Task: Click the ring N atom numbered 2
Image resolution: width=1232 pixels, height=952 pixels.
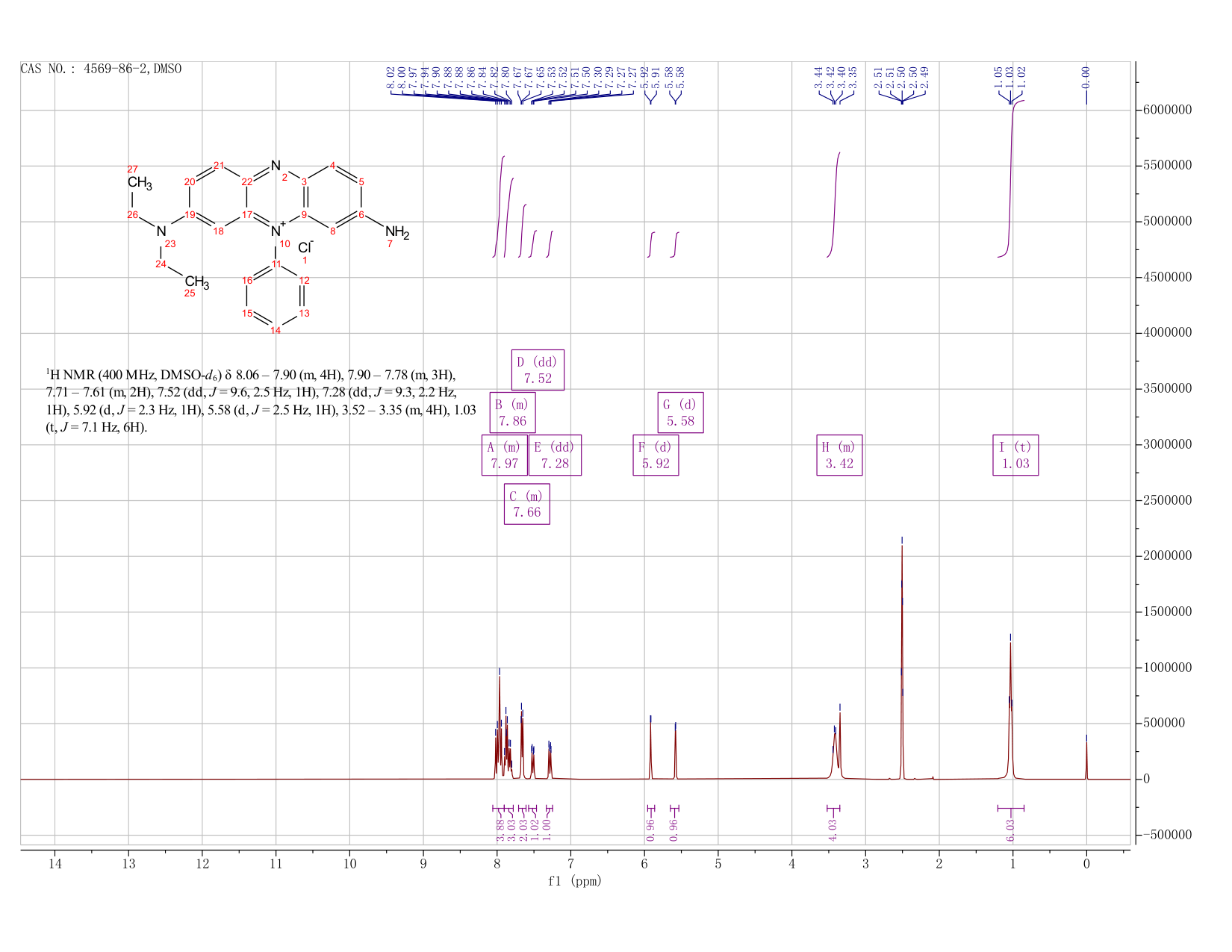Action: click(276, 165)
